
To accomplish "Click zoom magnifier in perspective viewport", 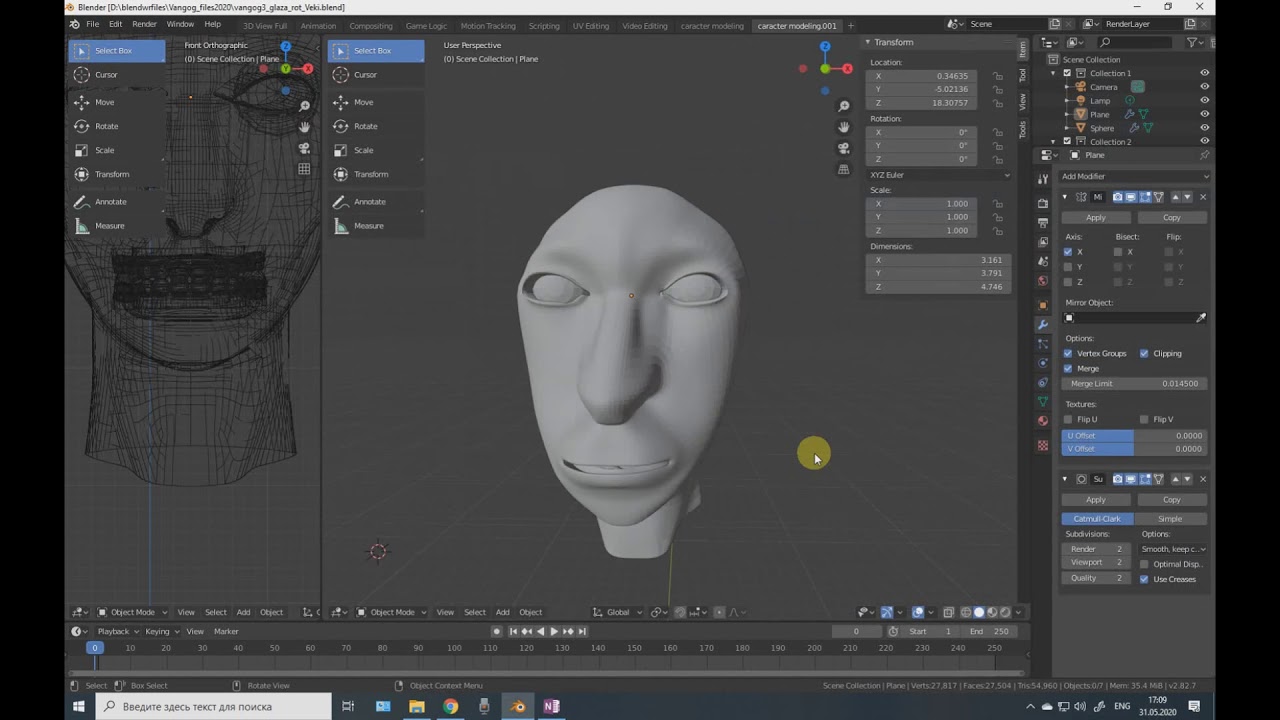I will (x=844, y=106).
